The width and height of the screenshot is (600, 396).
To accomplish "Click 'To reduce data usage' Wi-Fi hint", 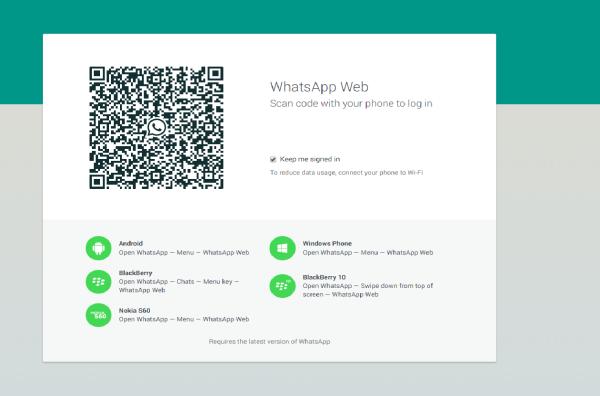I will point(346,173).
